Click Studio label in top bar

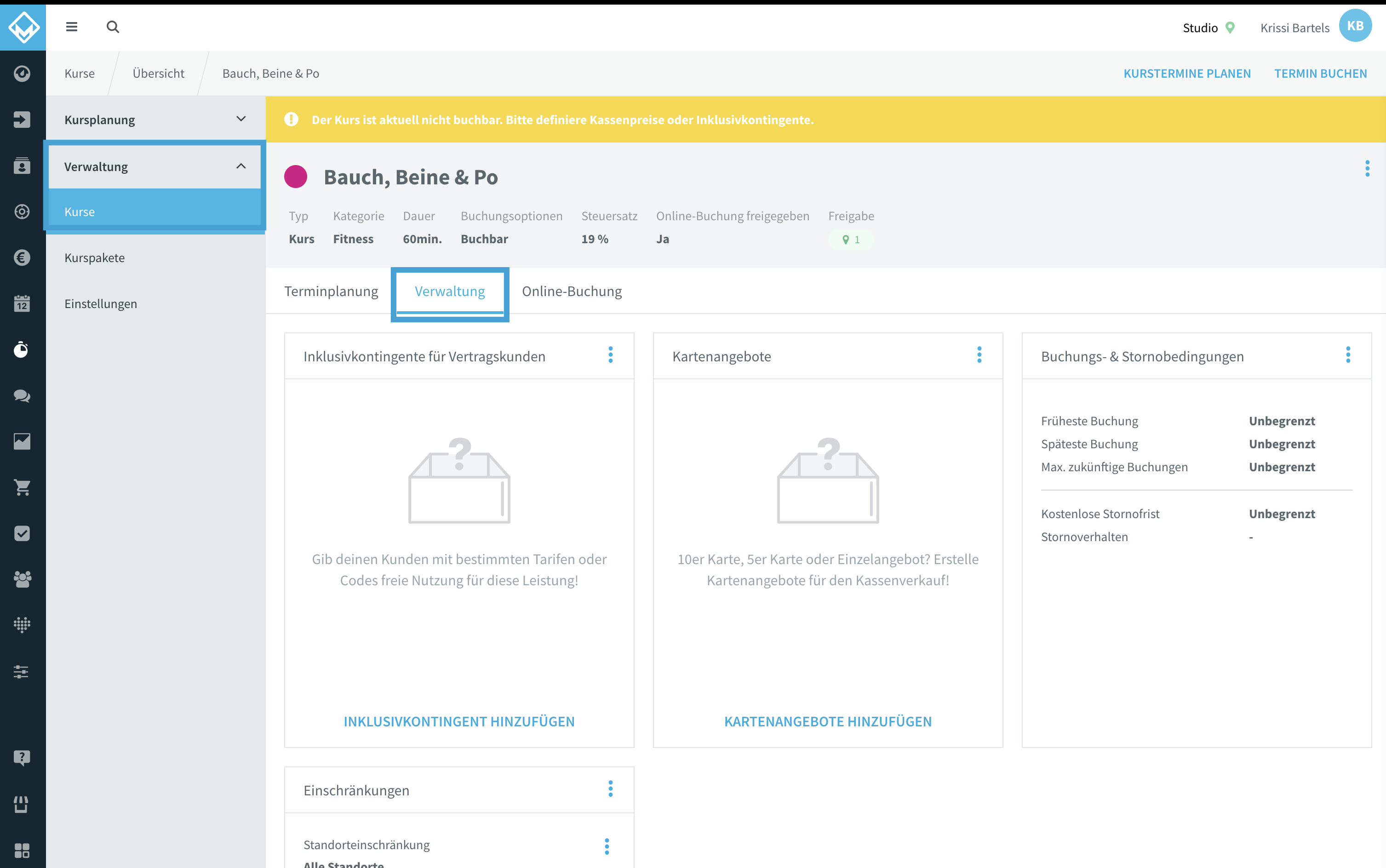pos(1200,28)
